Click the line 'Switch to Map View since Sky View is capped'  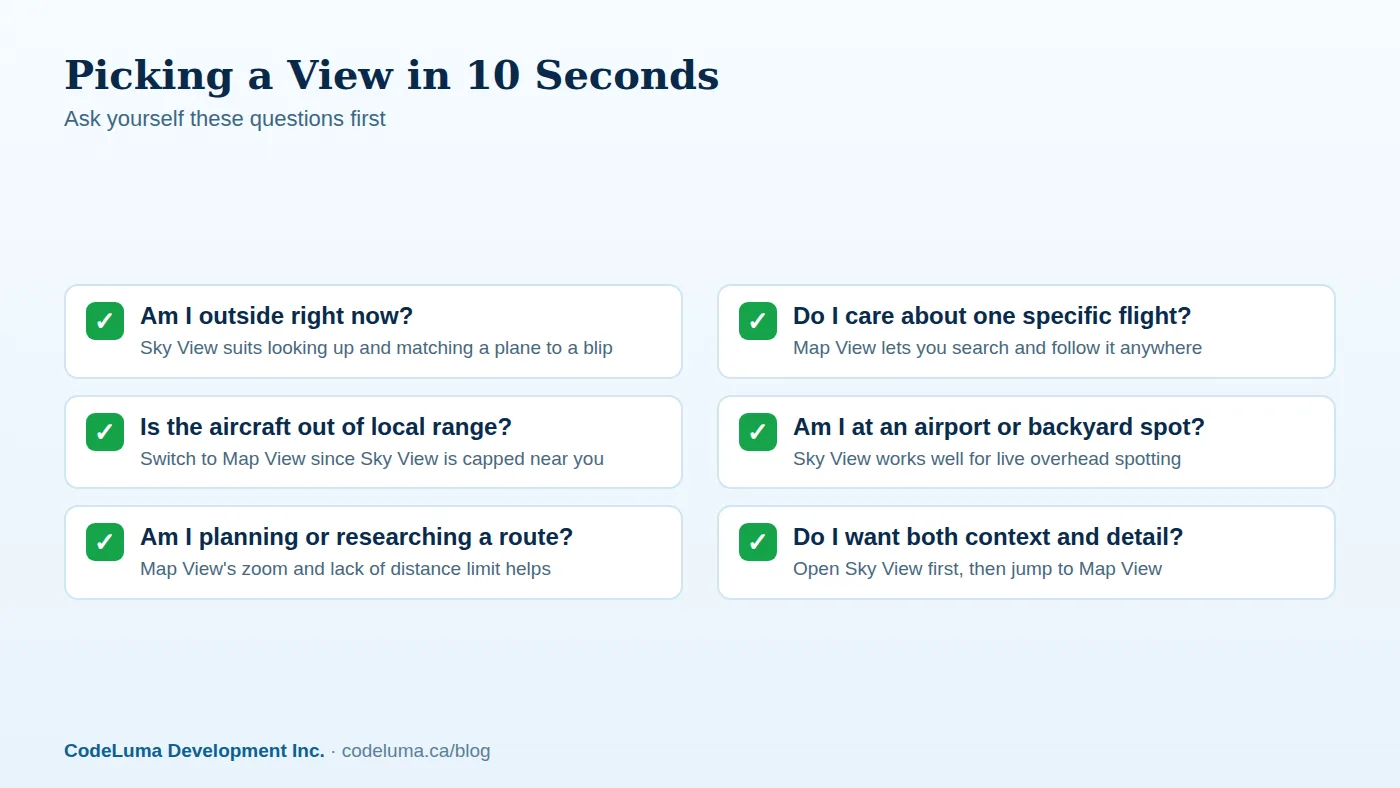pyautogui.click(x=372, y=459)
